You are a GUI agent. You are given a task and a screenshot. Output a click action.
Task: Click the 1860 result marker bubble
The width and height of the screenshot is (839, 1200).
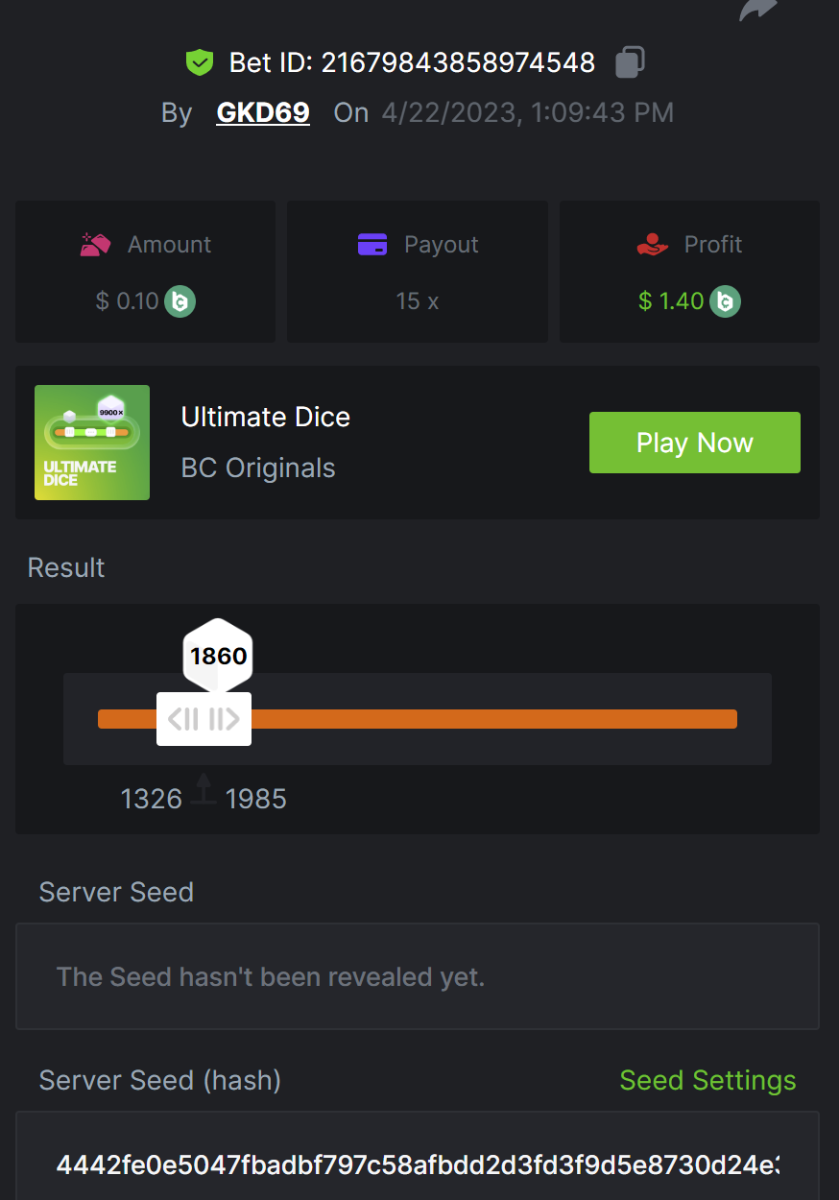pos(218,656)
